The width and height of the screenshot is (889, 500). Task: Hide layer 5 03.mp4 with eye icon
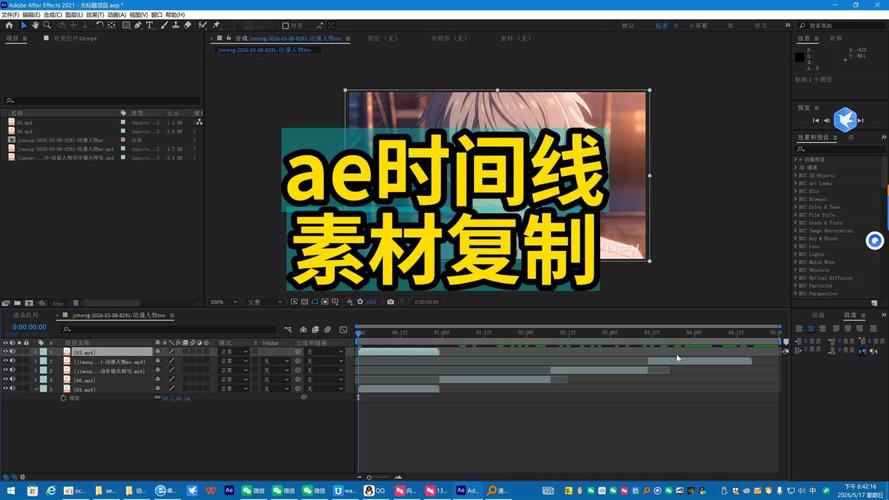click(x=6, y=388)
